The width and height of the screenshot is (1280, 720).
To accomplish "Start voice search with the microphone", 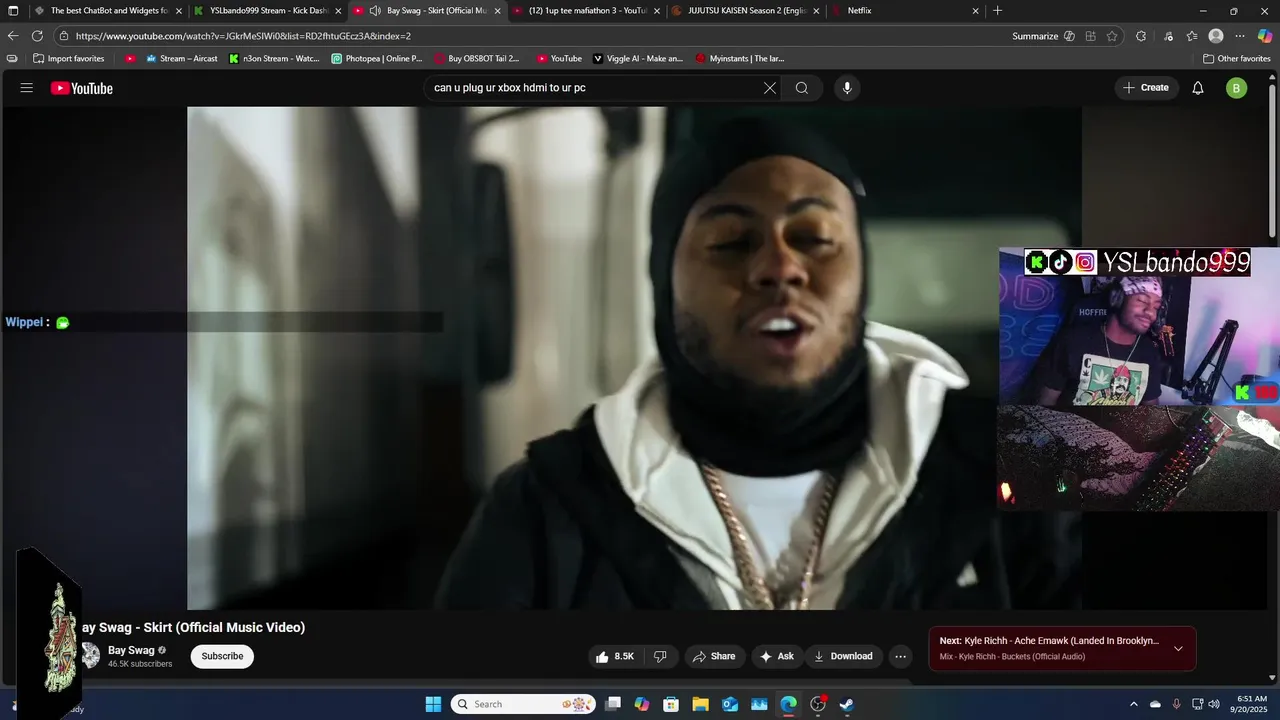I will coord(847,88).
